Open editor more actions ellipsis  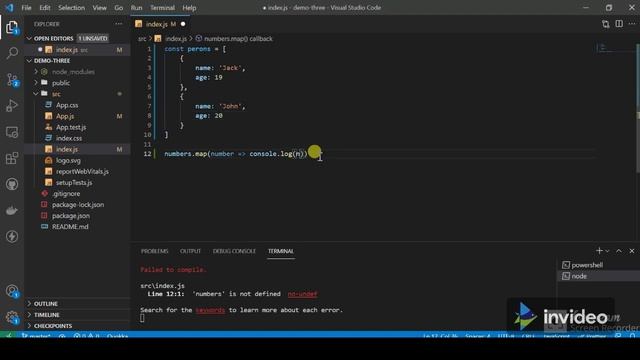tap(632, 24)
